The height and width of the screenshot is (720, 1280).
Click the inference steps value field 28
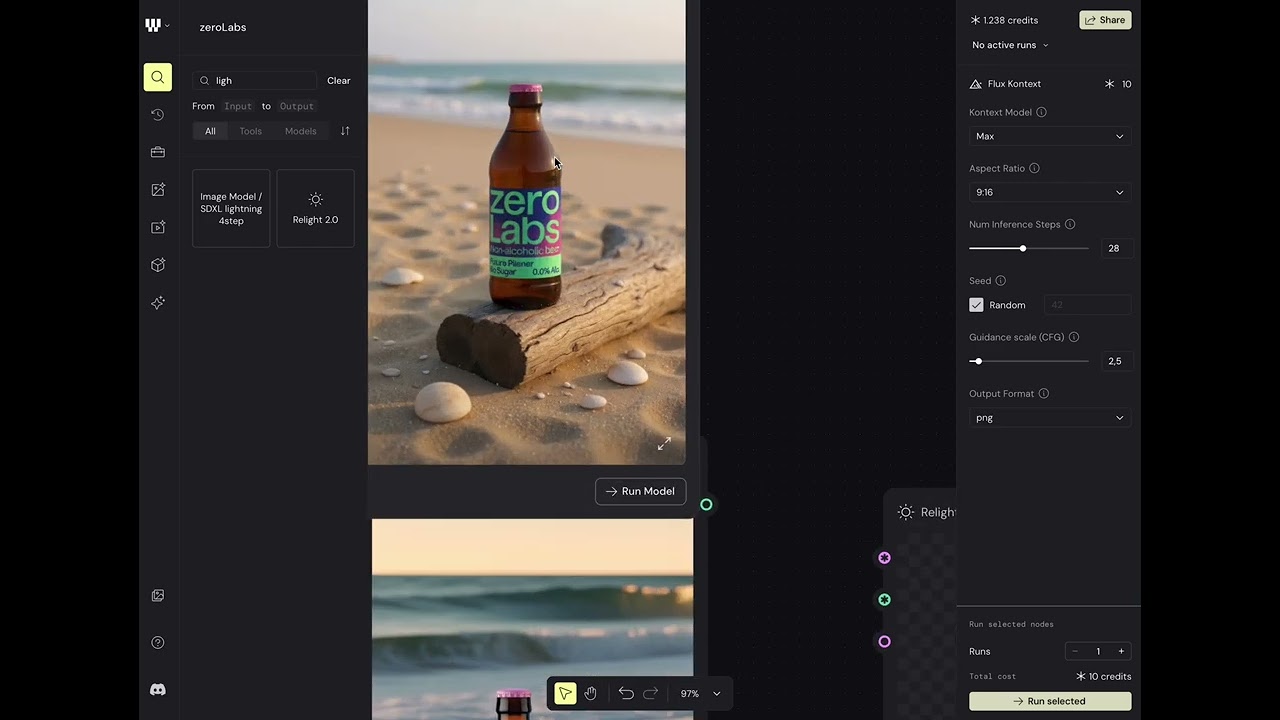pyautogui.click(x=1116, y=248)
